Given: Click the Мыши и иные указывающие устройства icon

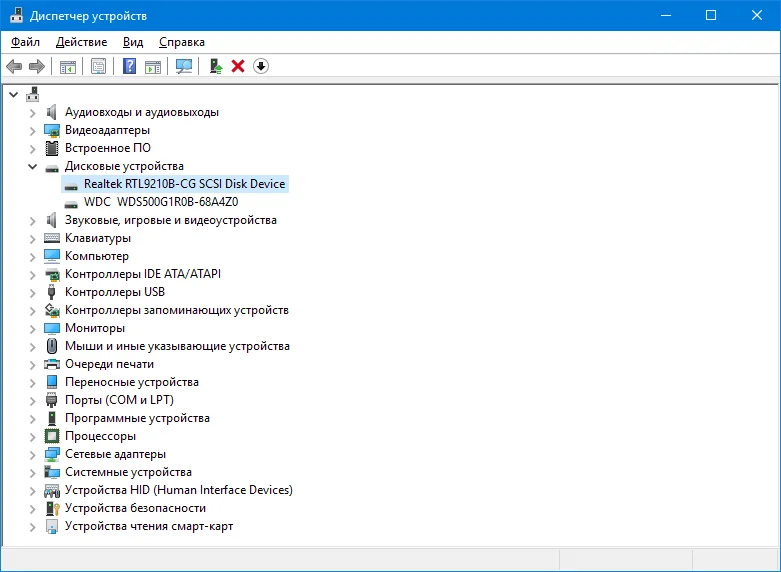Looking at the screenshot, I should (x=52, y=346).
